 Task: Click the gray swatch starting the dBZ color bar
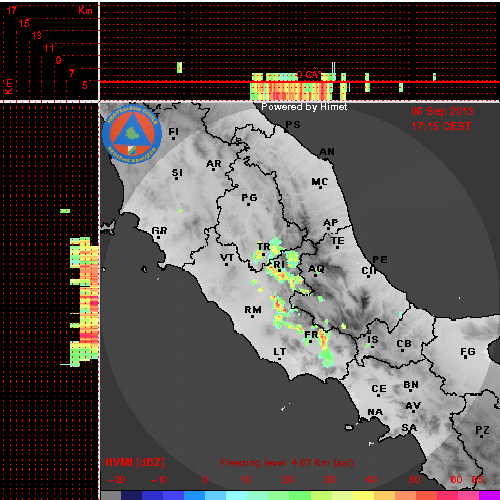[111, 495]
